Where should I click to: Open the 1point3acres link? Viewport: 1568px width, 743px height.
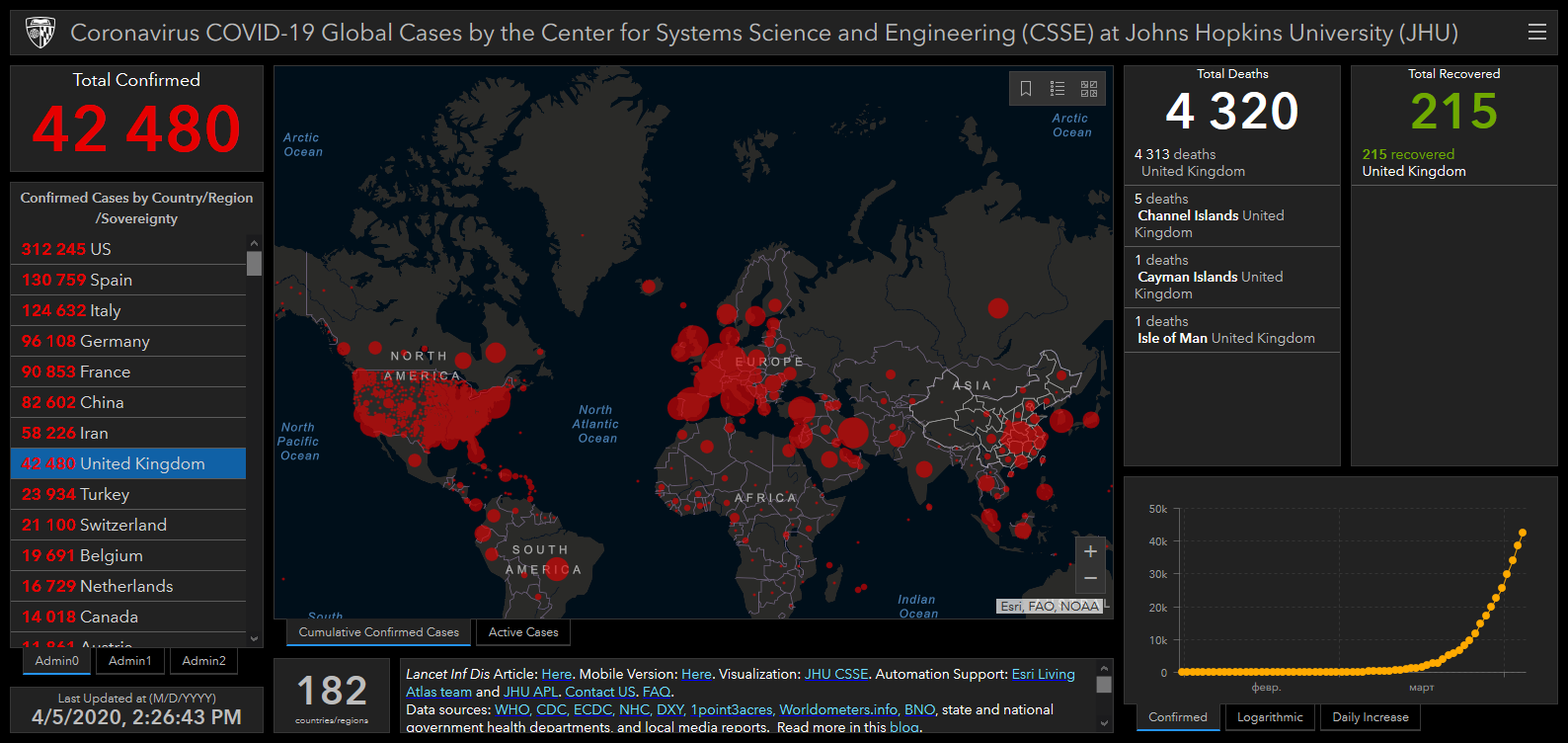coord(732,709)
